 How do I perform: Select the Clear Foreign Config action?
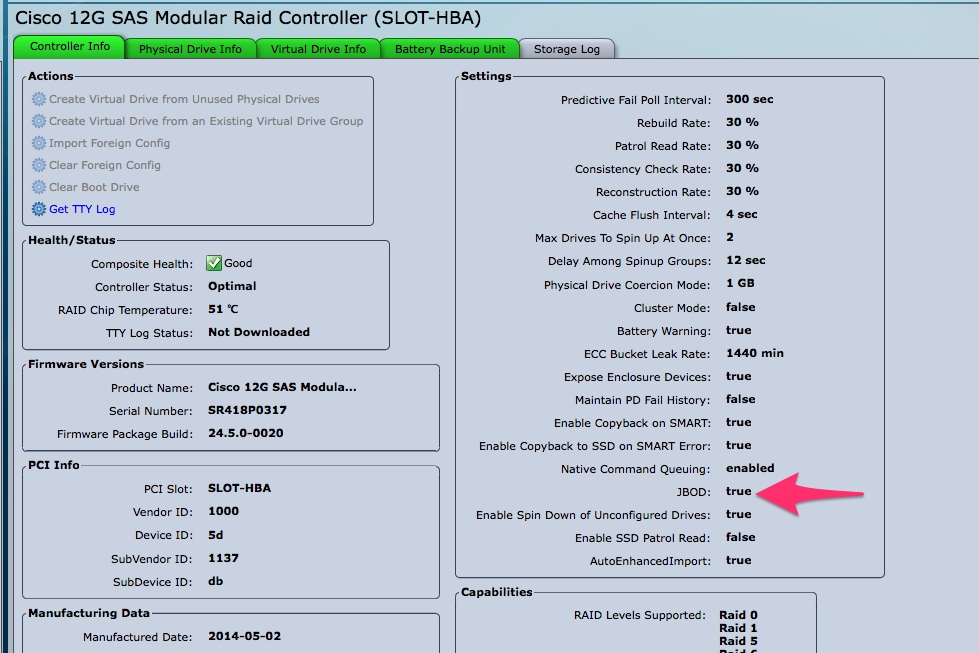pyautogui.click(x=105, y=165)
